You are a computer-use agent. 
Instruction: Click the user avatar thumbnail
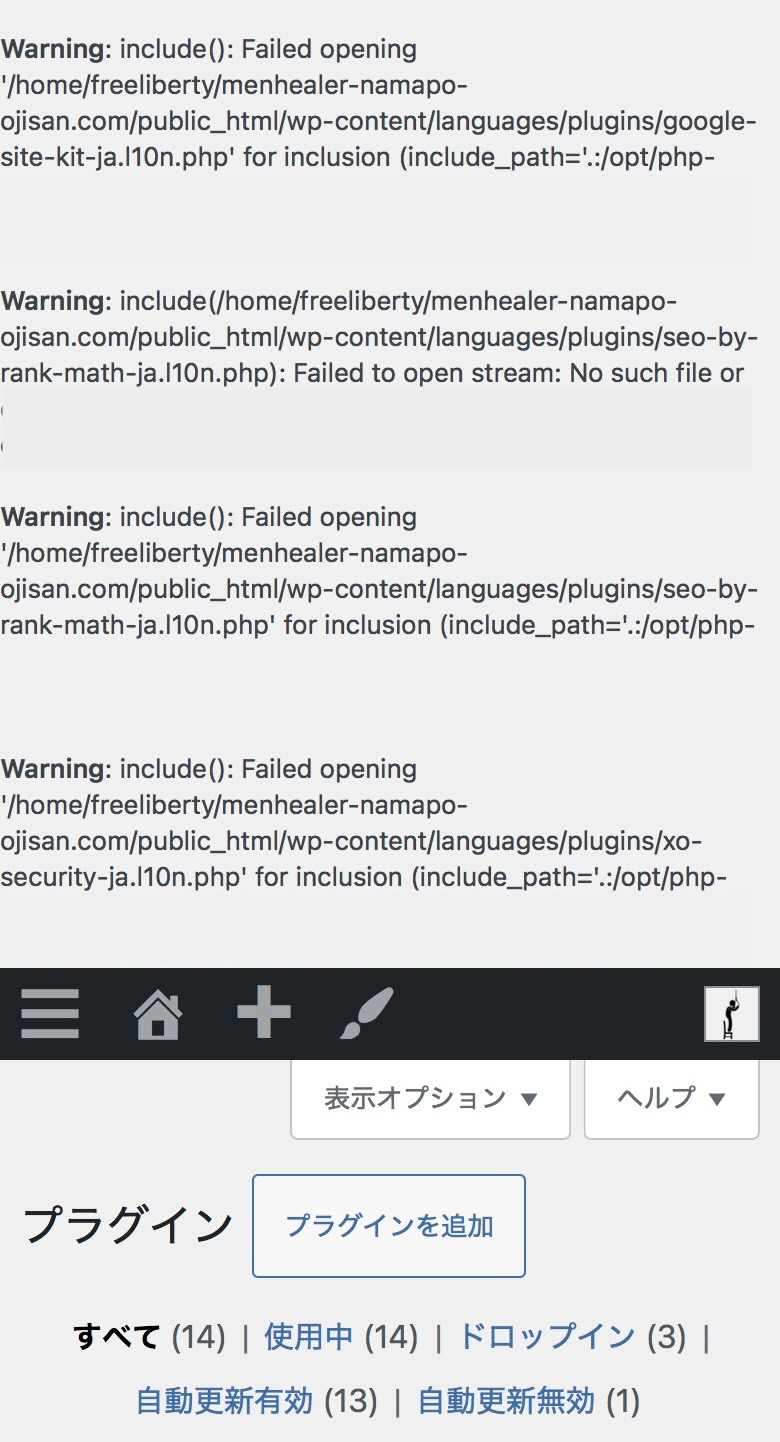click(x=731, y=1013)
